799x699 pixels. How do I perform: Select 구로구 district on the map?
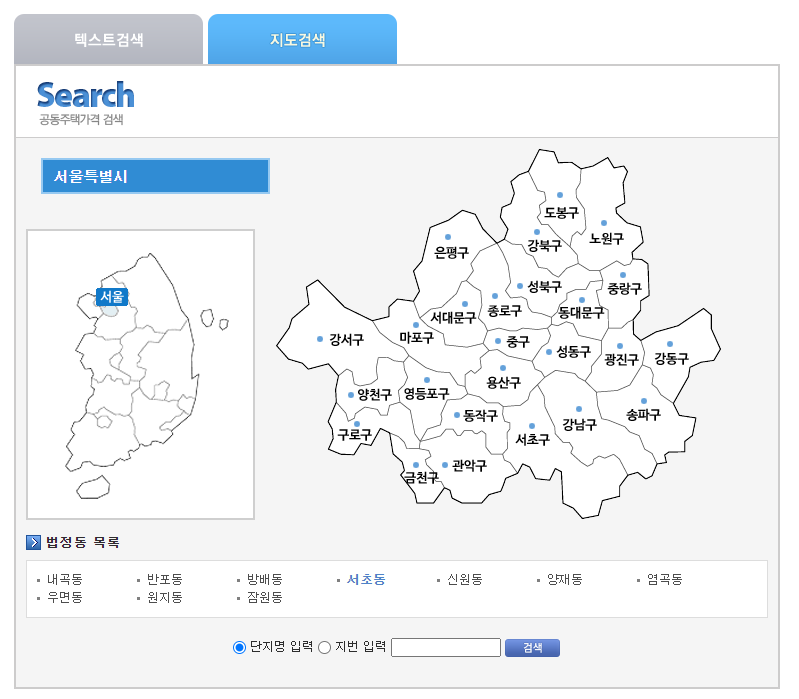(355, 435)
